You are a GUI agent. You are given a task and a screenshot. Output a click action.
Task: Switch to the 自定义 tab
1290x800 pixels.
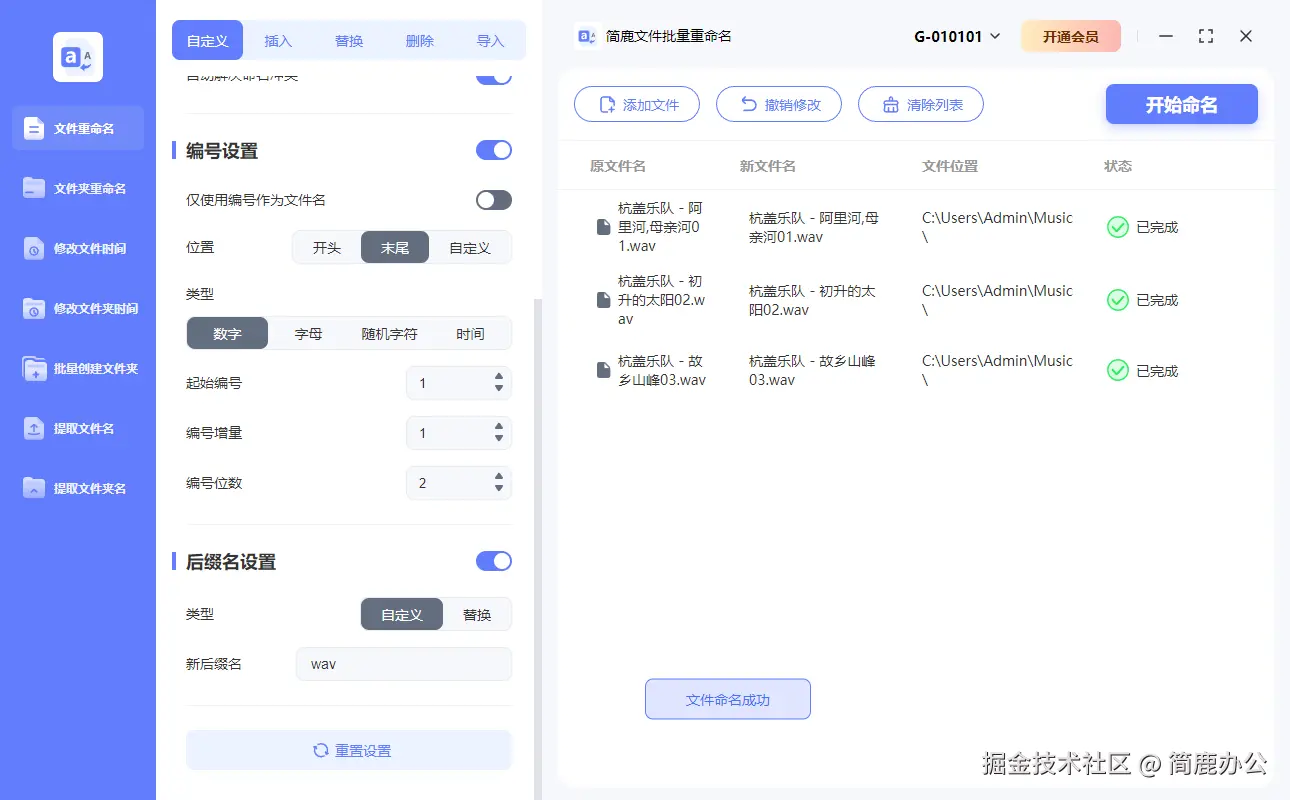tap(208, 41)
